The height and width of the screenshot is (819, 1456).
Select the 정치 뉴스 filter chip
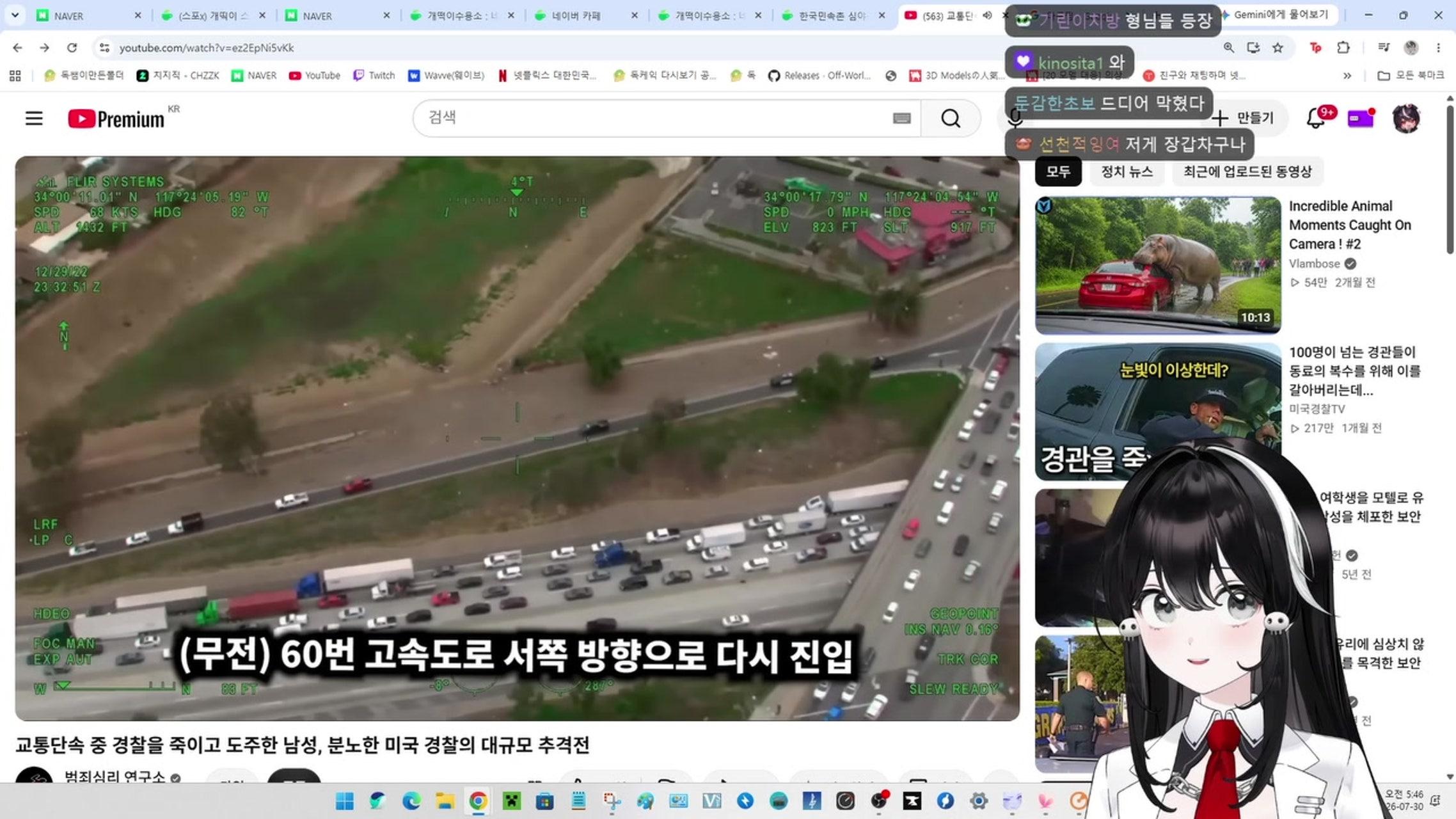[1127, 171]
